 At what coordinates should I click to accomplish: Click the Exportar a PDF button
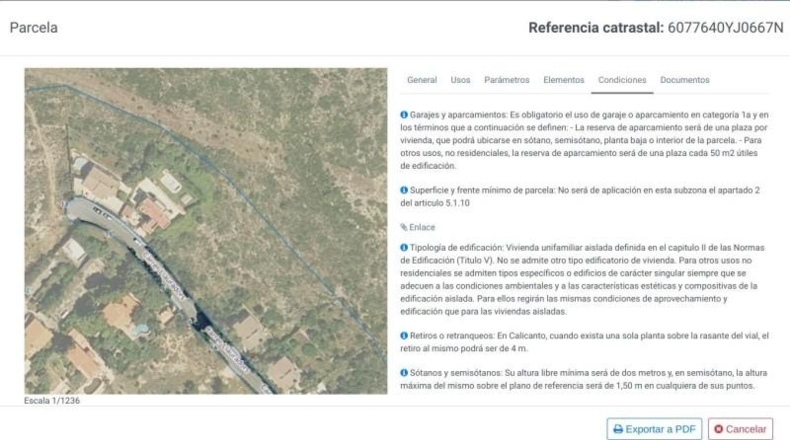[x=654, y=429]
